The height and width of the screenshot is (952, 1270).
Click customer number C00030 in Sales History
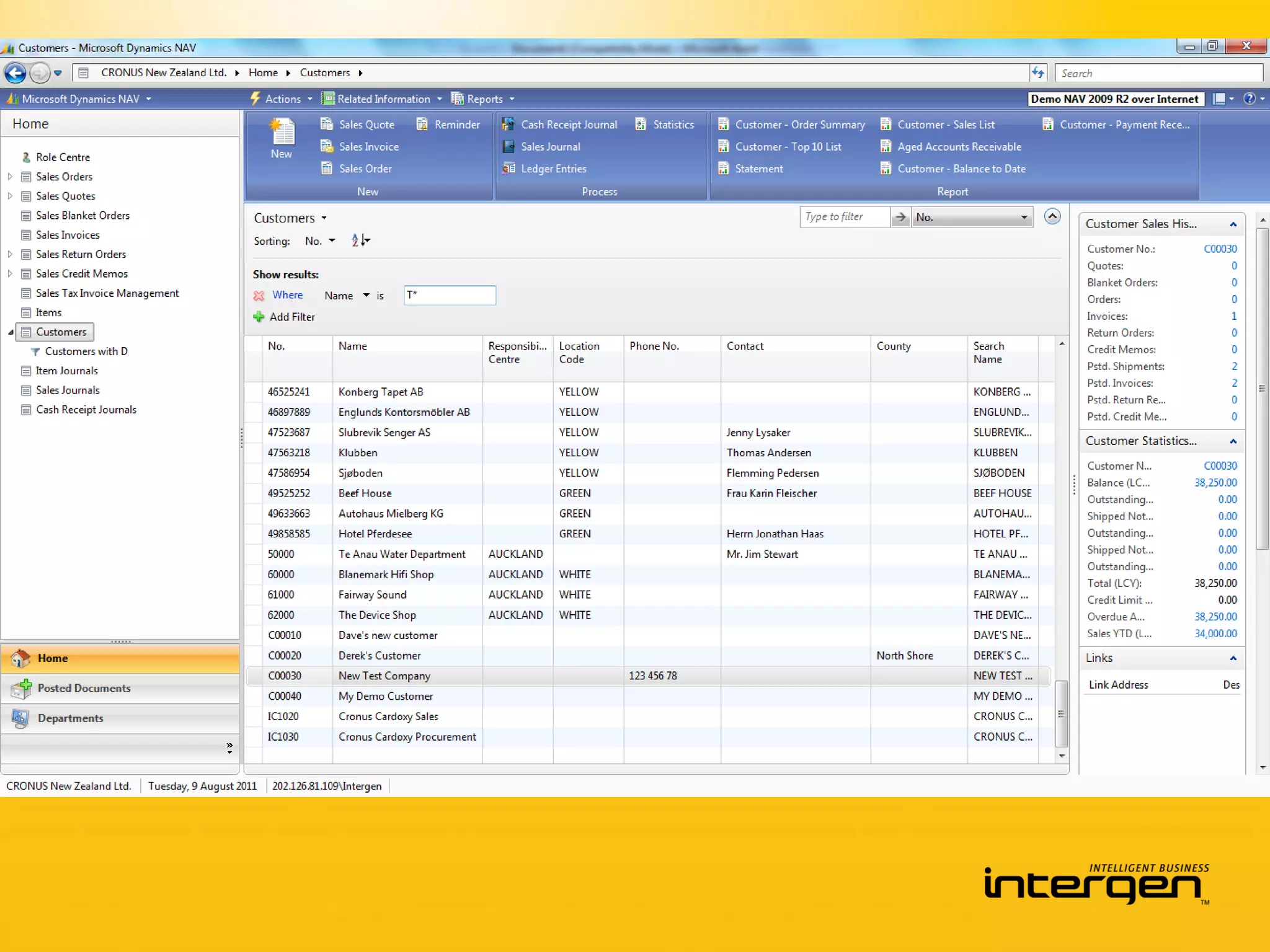coord(1220,249)
